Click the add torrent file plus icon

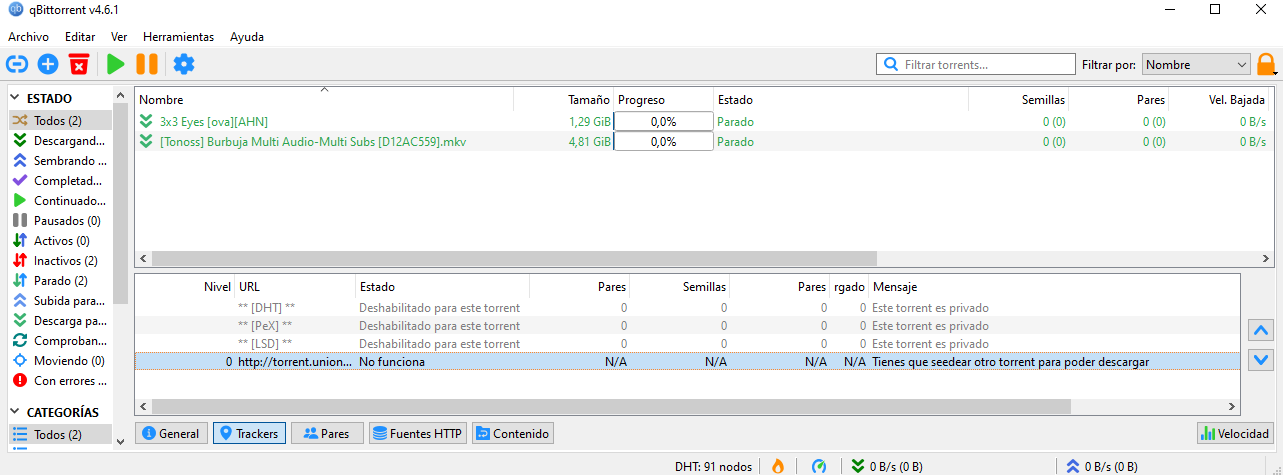[x=48, y=64]
